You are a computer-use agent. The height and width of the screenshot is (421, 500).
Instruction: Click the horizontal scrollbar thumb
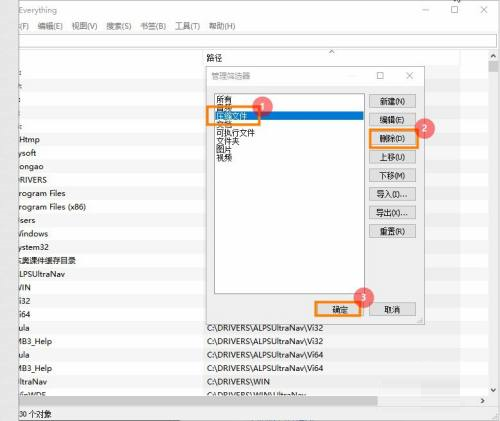198,401
